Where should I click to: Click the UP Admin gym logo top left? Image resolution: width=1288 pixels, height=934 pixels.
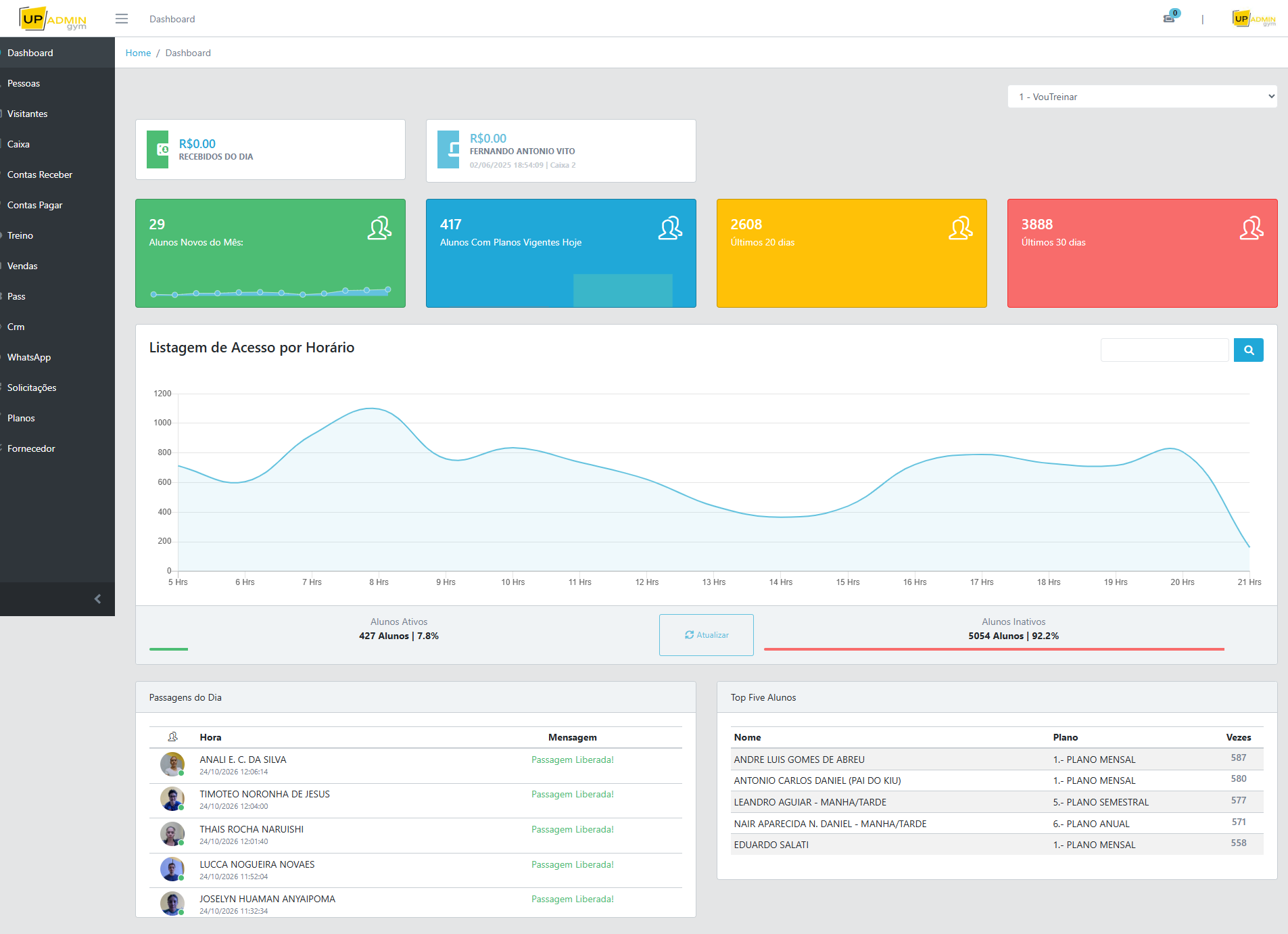coord(53,19)
